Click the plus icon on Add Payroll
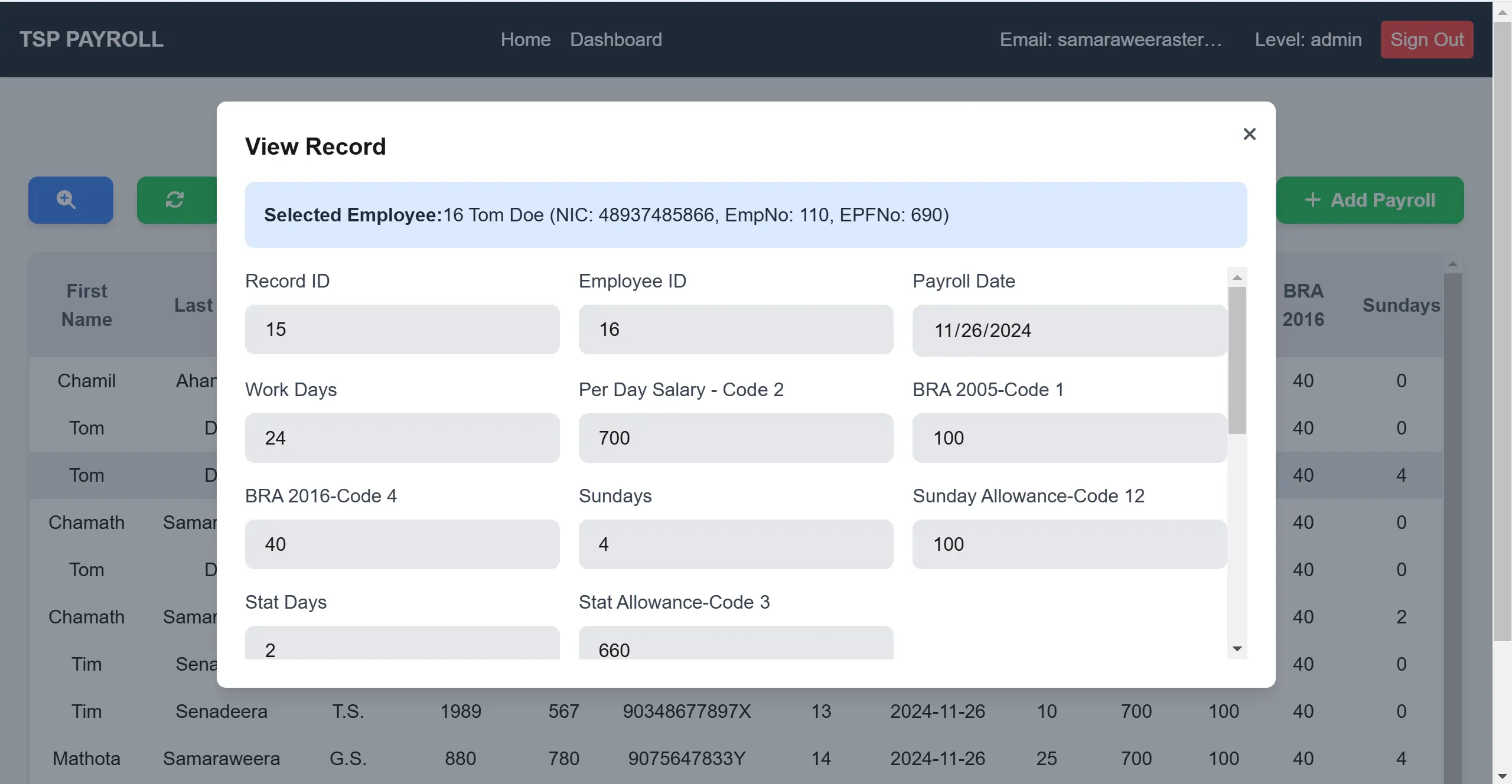This screenshot has height=784, width=1512. click(1312, 200)
